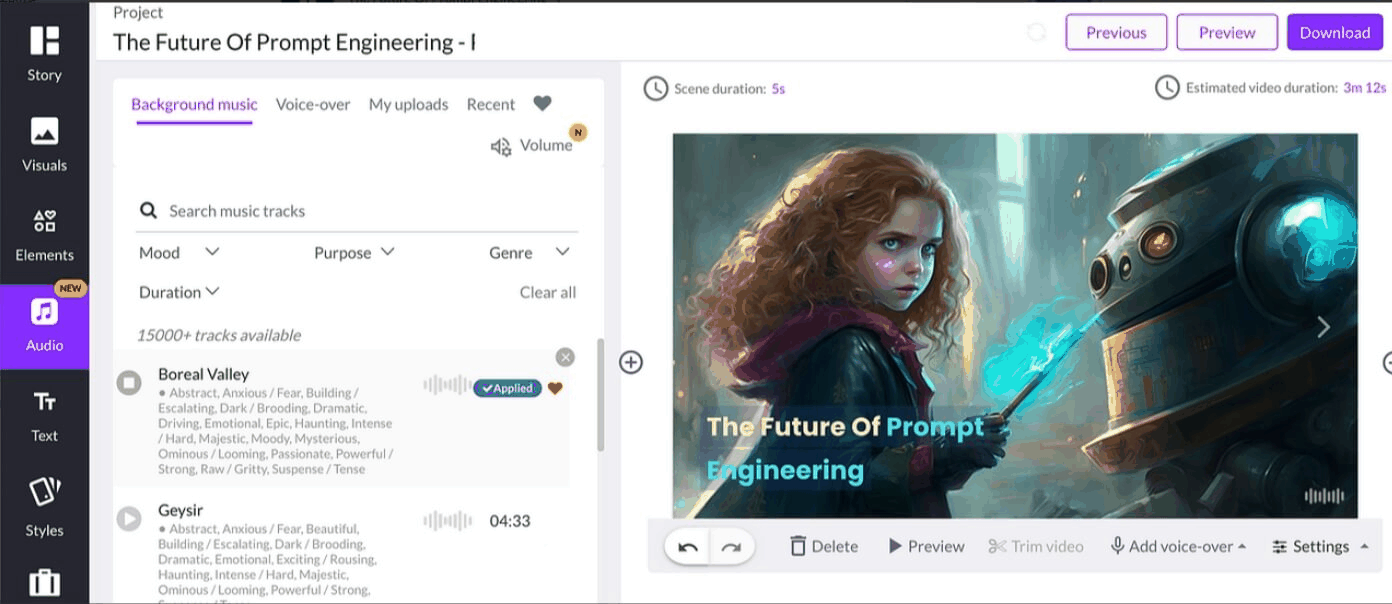Select the scene title text overlay

pos(845,448)
